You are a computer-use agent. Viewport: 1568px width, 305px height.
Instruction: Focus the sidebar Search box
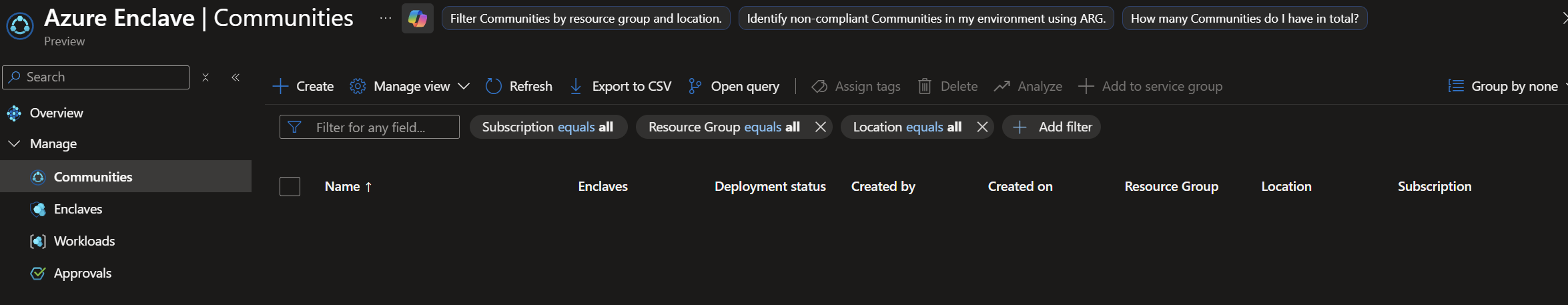coord(96,77)
